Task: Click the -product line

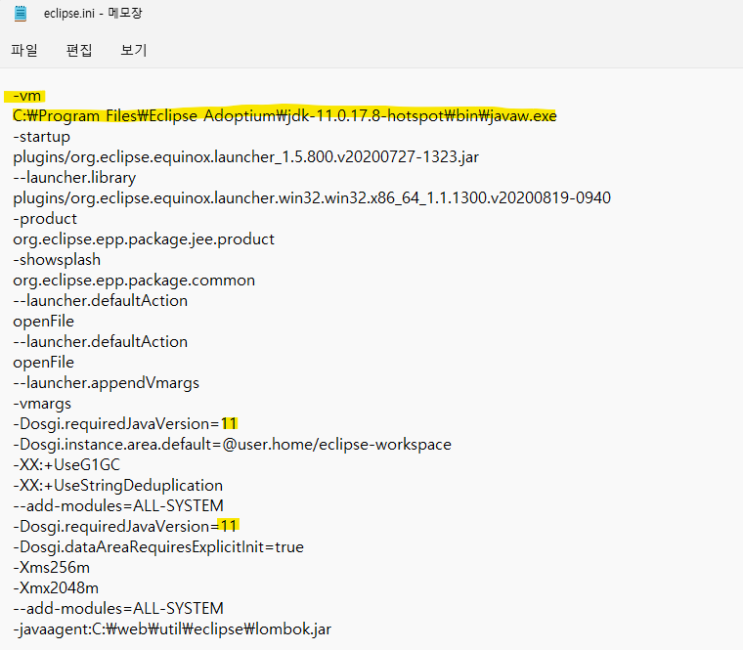Action: coord(45,219)
